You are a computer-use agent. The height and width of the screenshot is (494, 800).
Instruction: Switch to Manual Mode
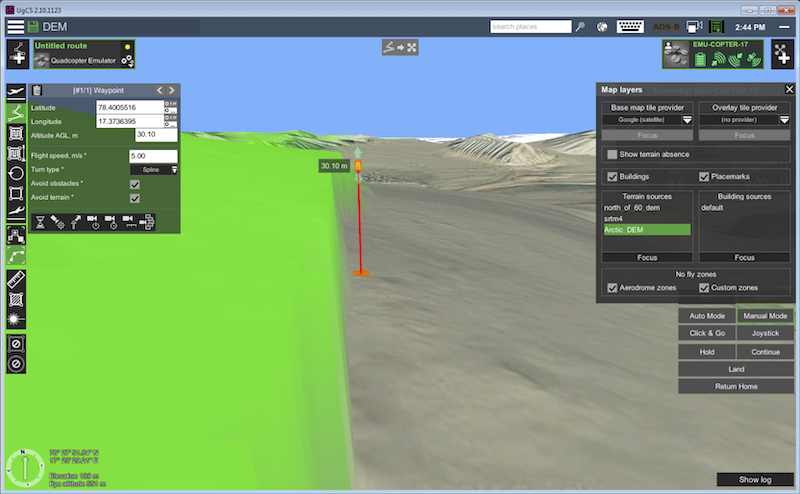click(765, 316)
